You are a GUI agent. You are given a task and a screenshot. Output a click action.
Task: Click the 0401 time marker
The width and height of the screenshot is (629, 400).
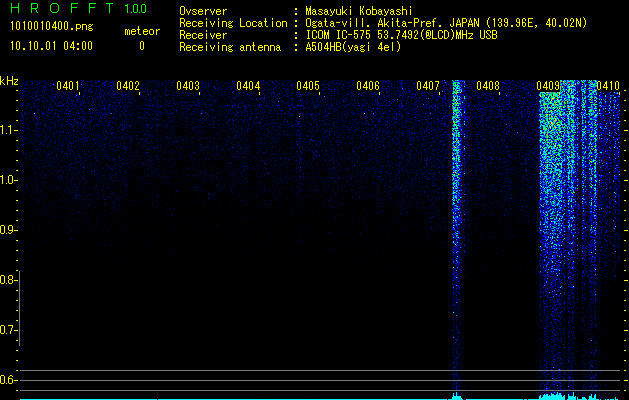point(67,86)
